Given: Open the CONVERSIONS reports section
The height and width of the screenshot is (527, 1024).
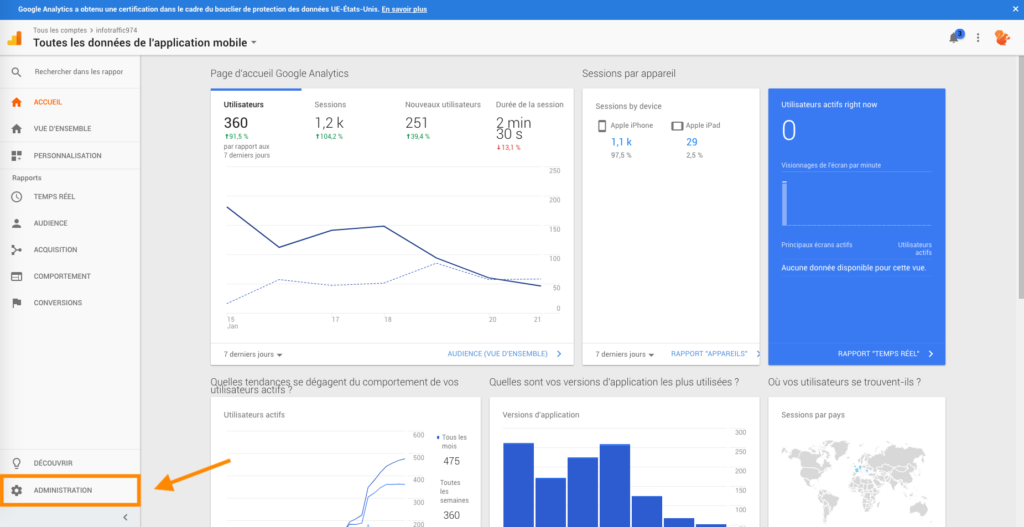Looking at the screenshot, I should [58, 303].
